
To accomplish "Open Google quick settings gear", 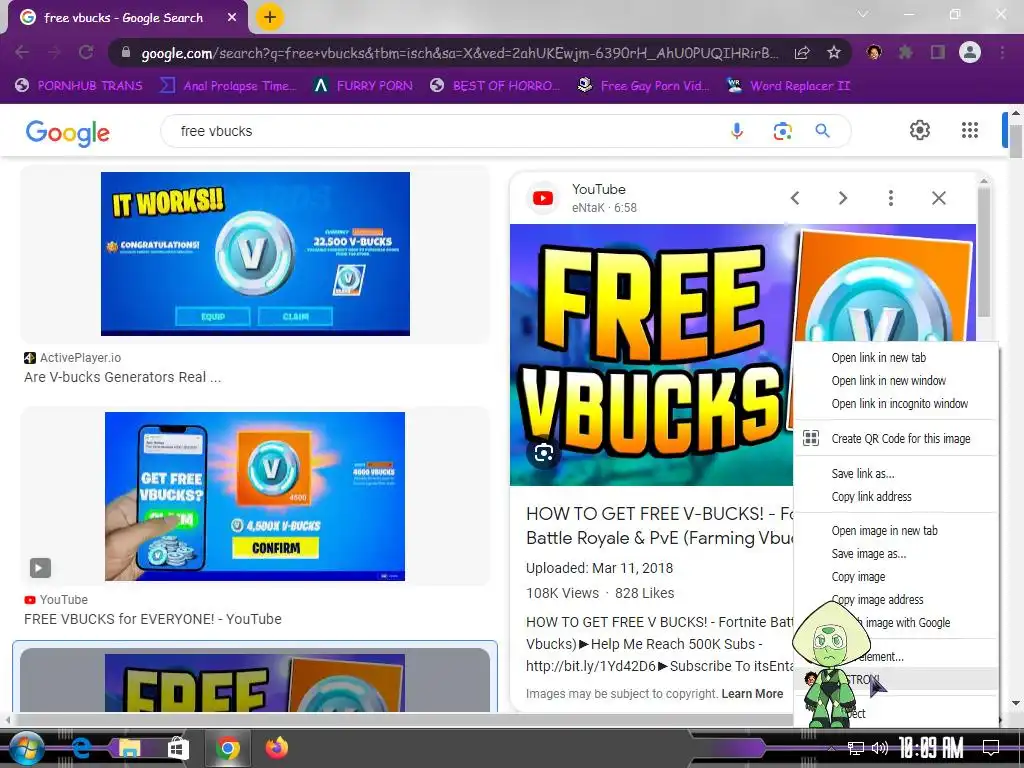I will 920,130.
